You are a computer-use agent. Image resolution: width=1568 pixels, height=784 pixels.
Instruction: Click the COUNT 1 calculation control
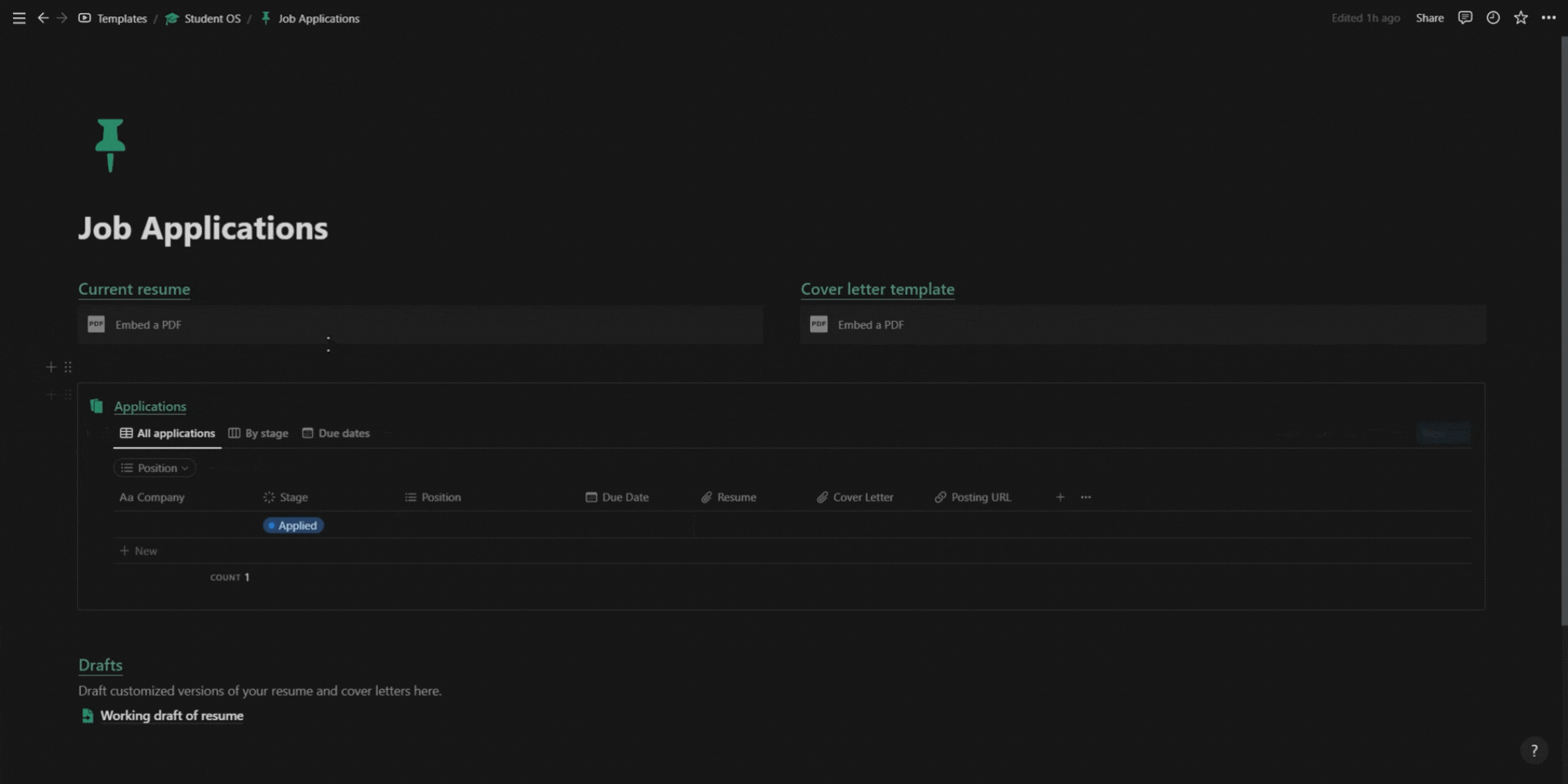[230, 577]
